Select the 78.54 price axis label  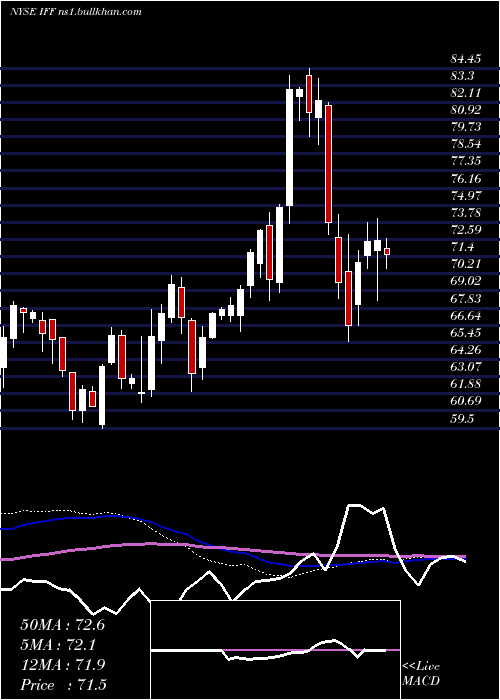(466, 144)
